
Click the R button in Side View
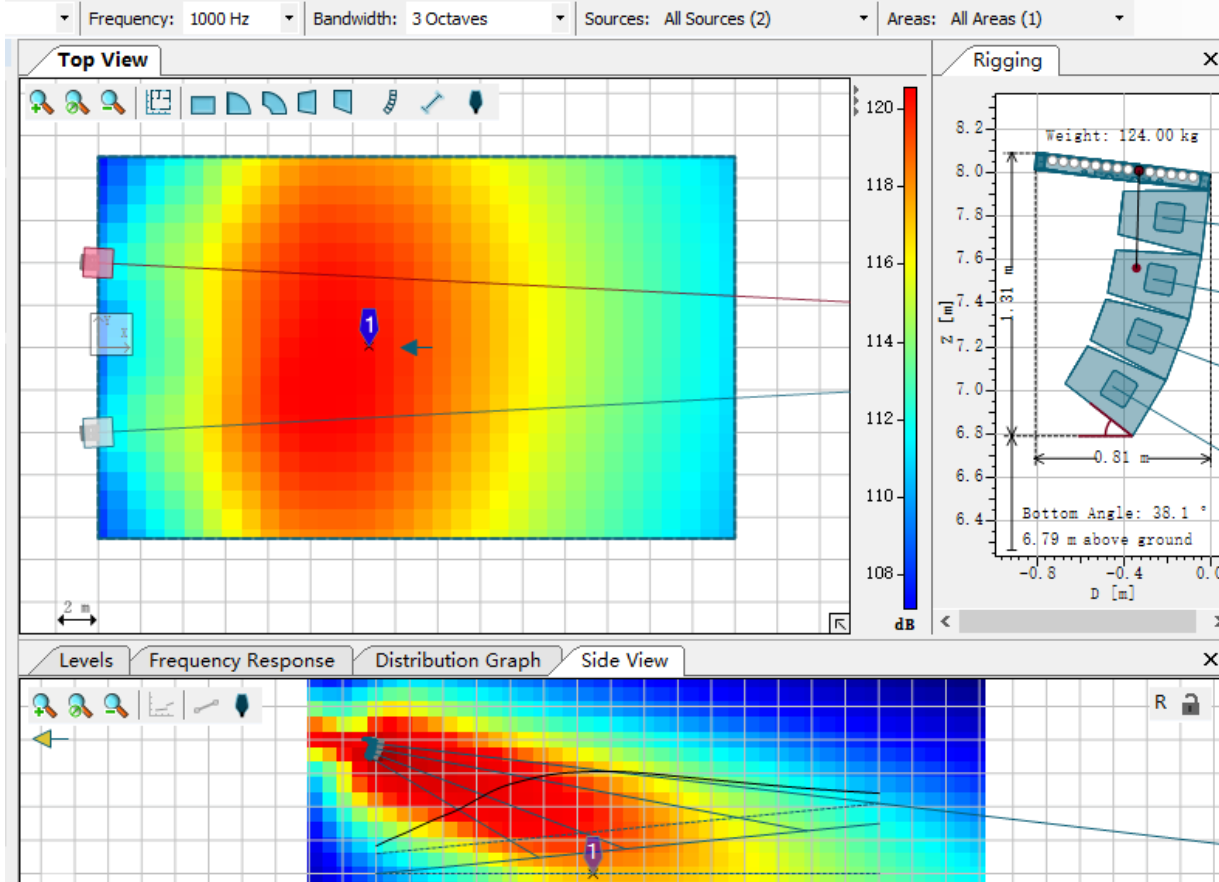[1160, 703]
